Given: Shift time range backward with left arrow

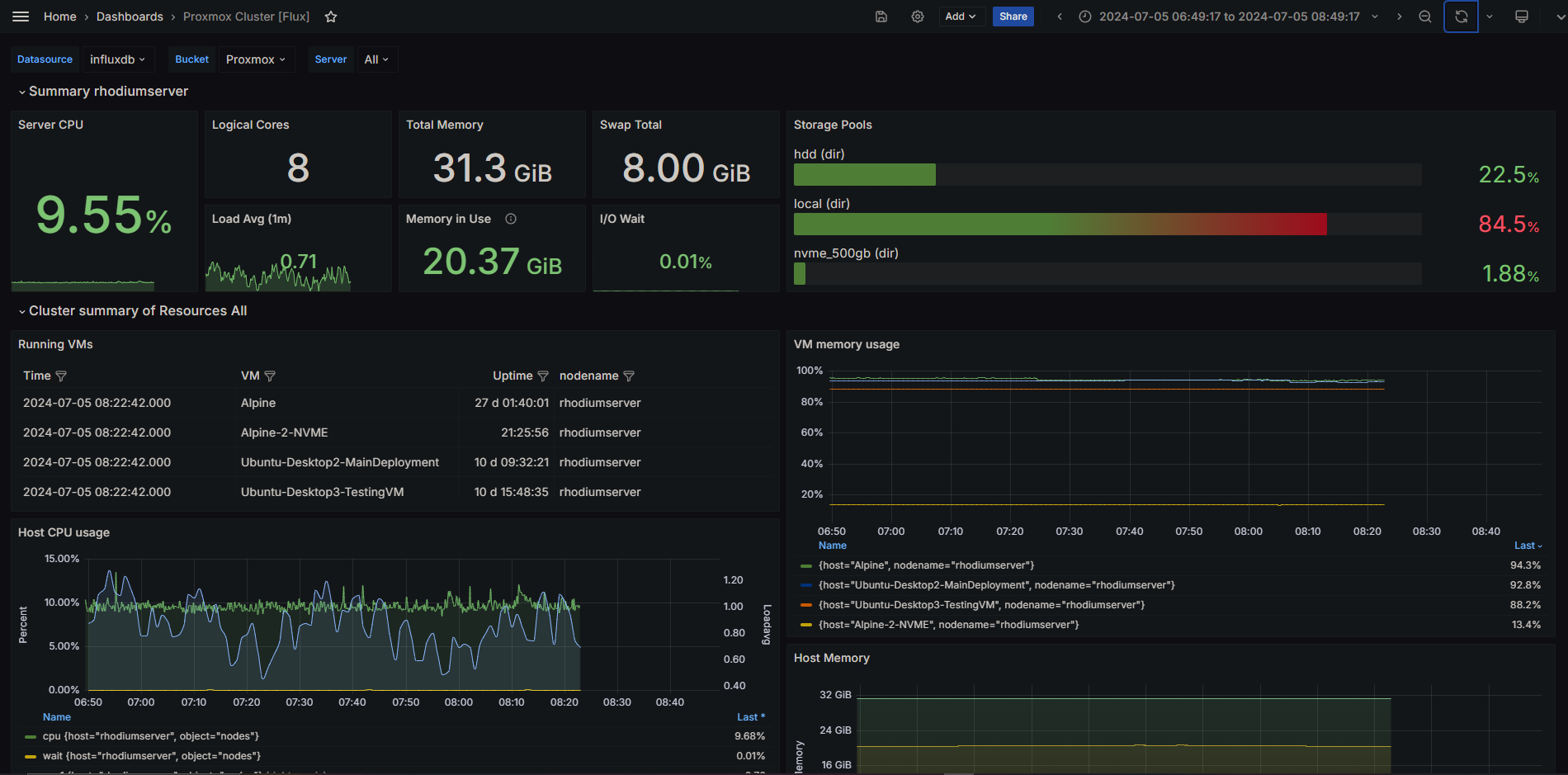Looking at the screenshot, I should (1060, 17).
